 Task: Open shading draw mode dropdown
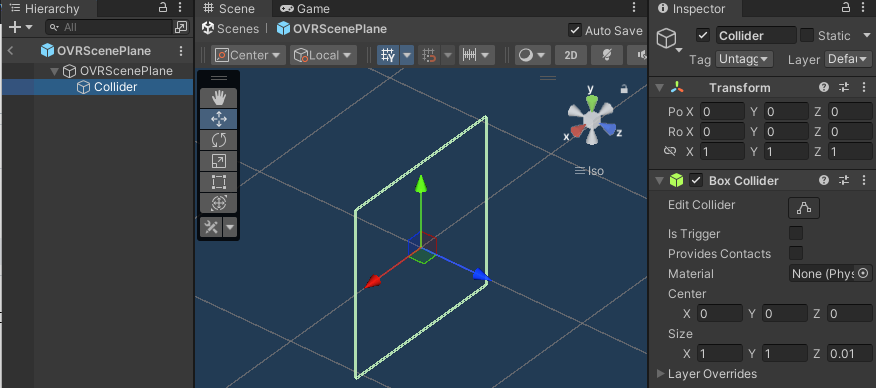pos(532,55)
